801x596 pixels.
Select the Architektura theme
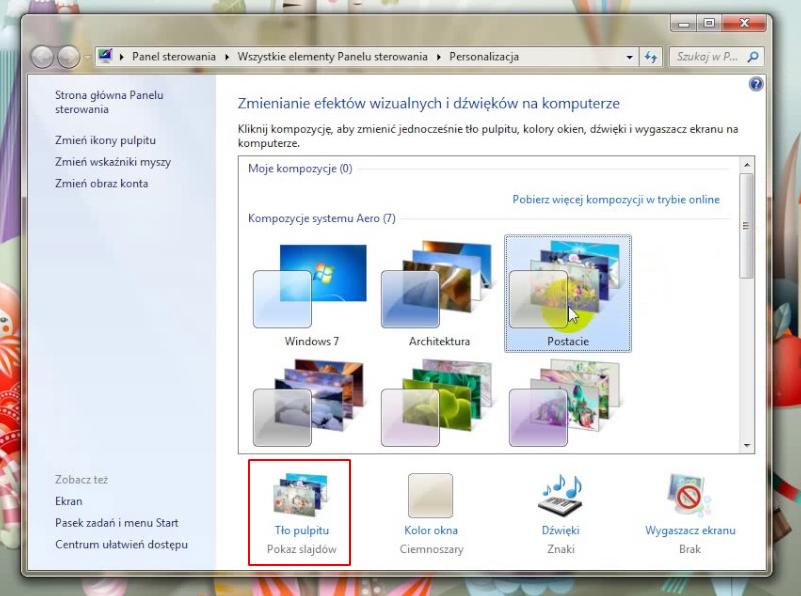pyautogui.click(x=439, y=294)
